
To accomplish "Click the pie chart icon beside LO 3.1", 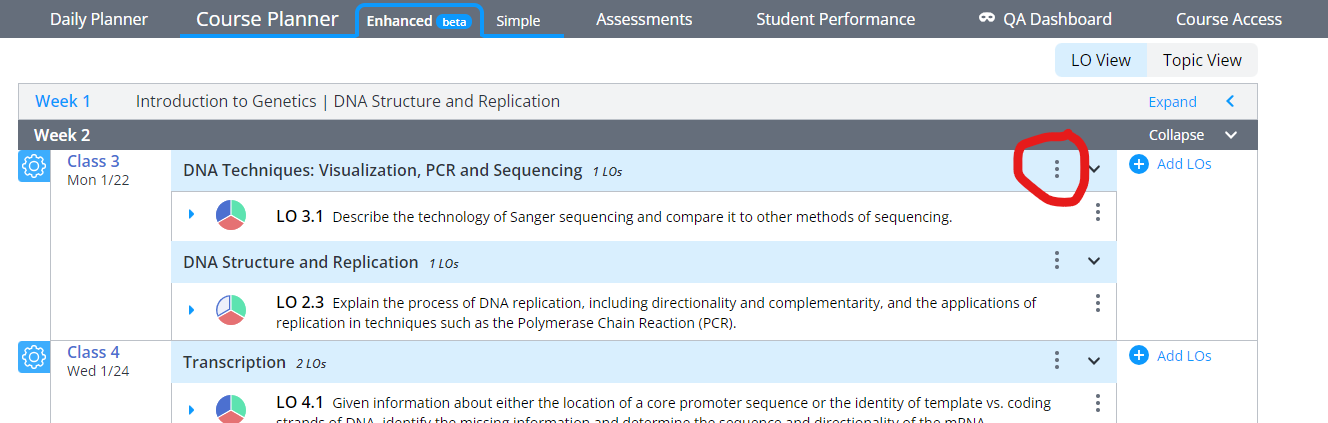I will 230,215.
